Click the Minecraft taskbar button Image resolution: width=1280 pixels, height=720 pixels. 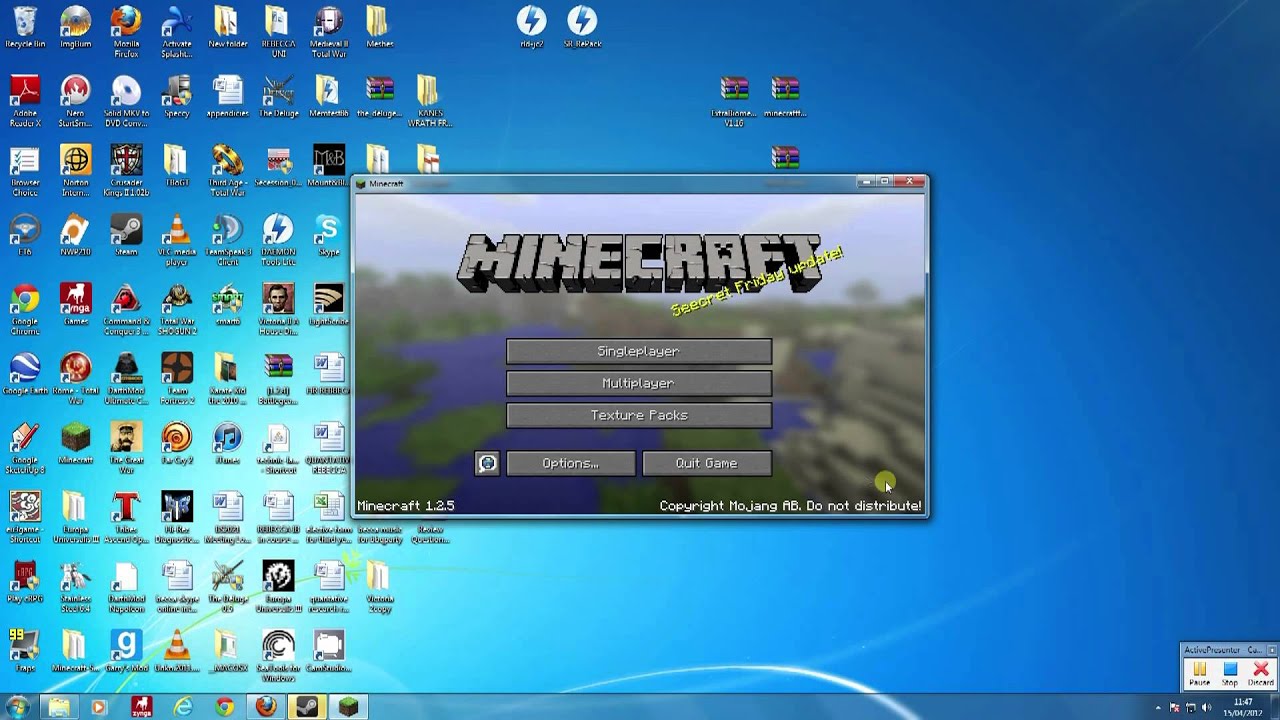(348, 707)
